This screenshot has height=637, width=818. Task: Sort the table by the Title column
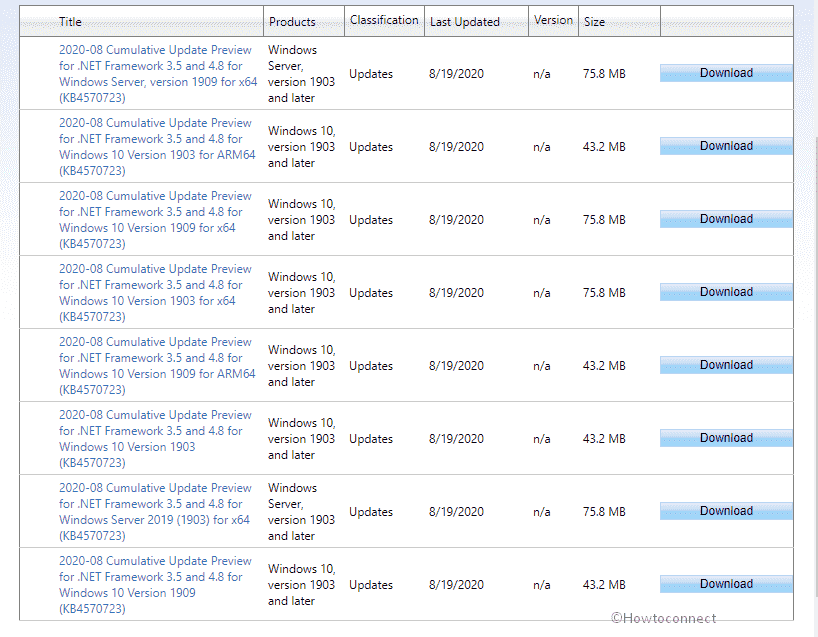pos(71,22)
